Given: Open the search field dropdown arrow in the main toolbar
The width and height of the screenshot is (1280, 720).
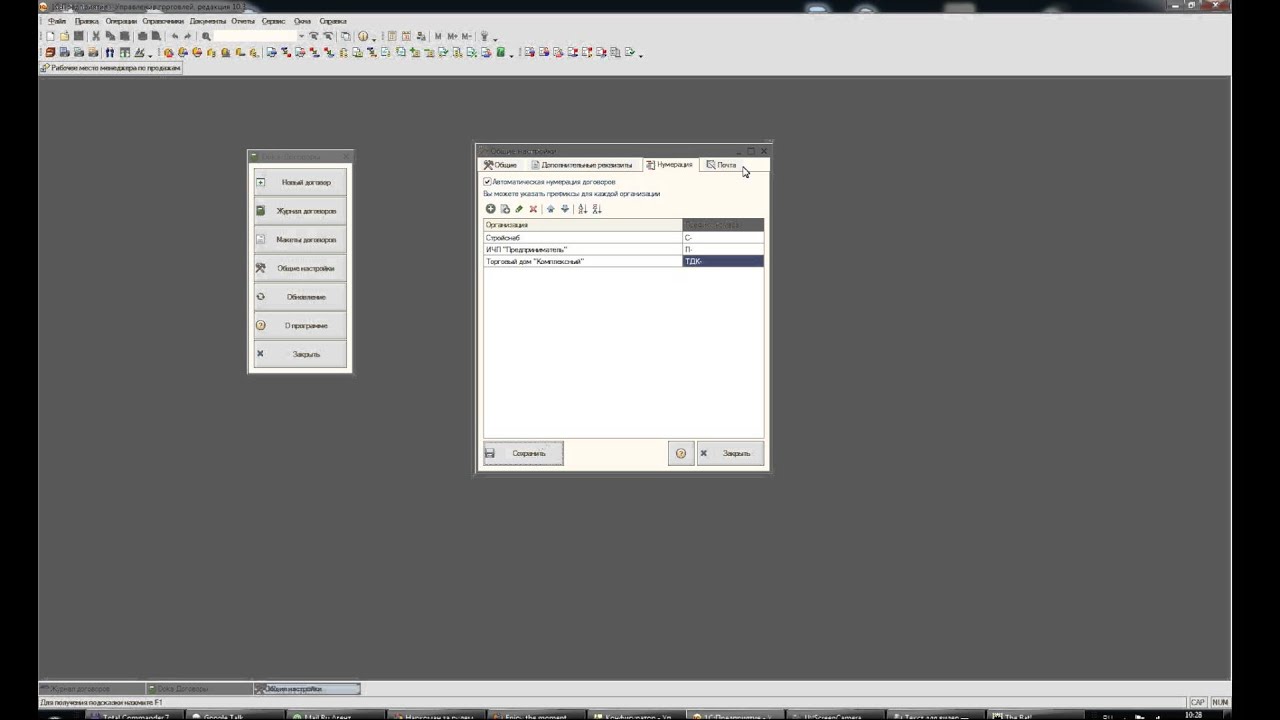Looking at the screenshot, I should 301,36.
